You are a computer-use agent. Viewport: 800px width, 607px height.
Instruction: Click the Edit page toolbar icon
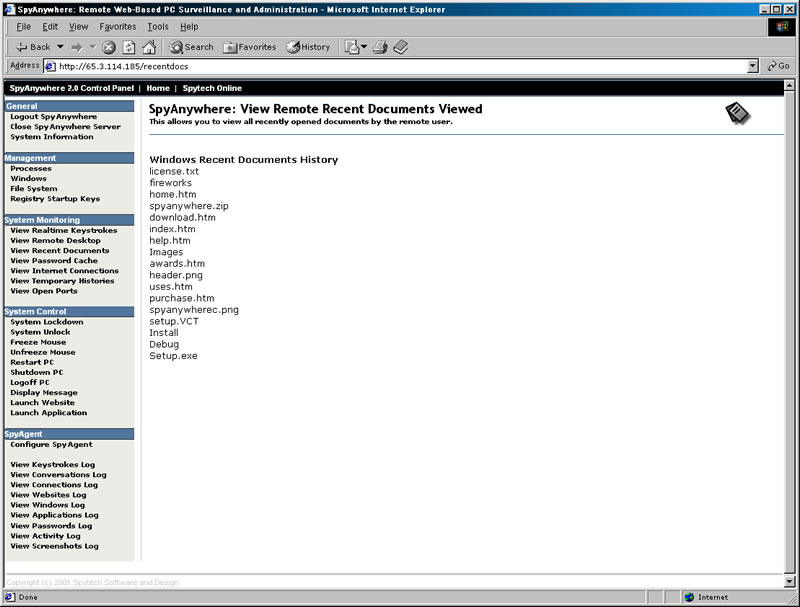pos(401,47)
